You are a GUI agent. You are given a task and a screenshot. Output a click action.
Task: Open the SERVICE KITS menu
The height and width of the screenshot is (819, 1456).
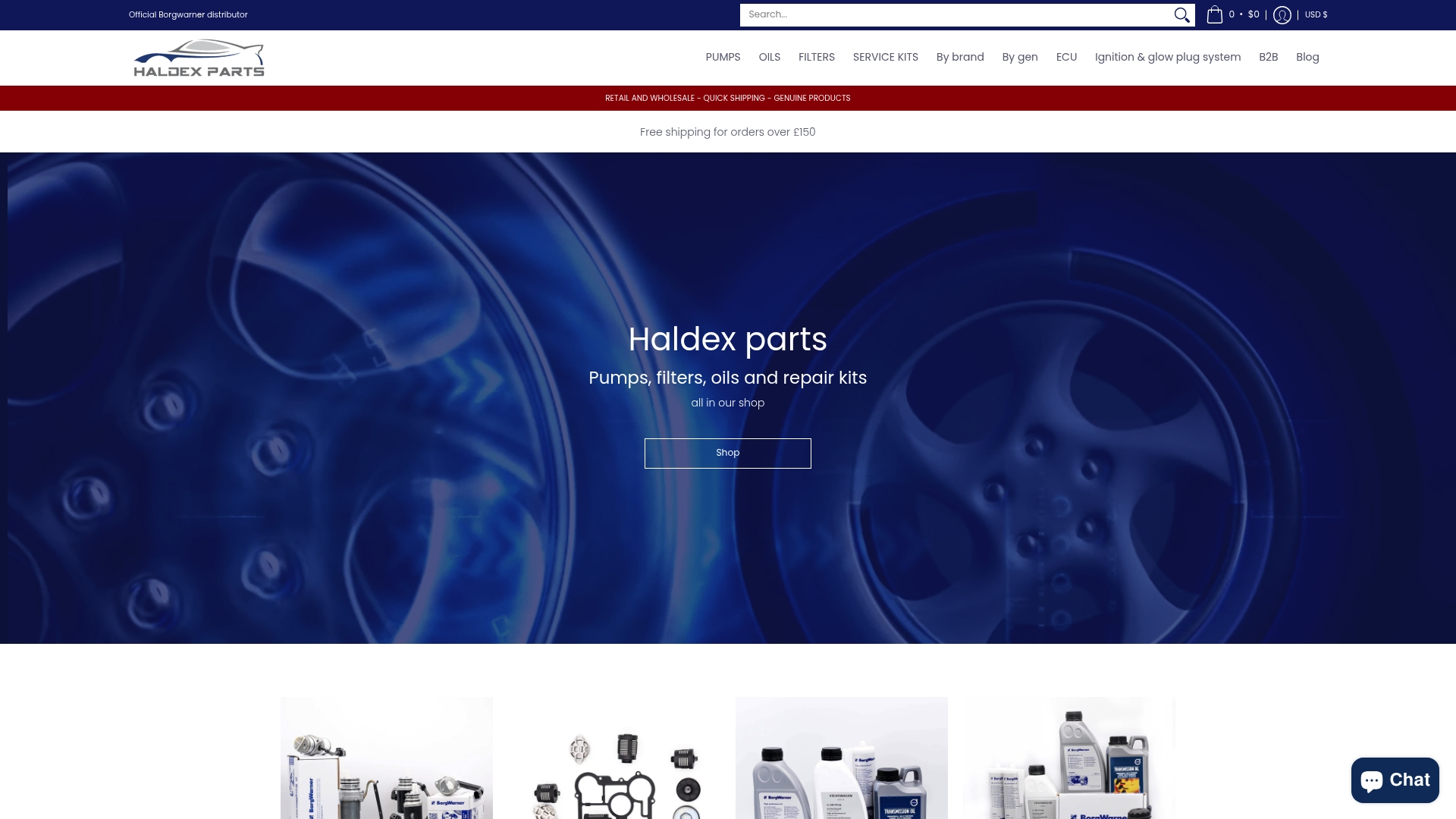pos(885,58)
